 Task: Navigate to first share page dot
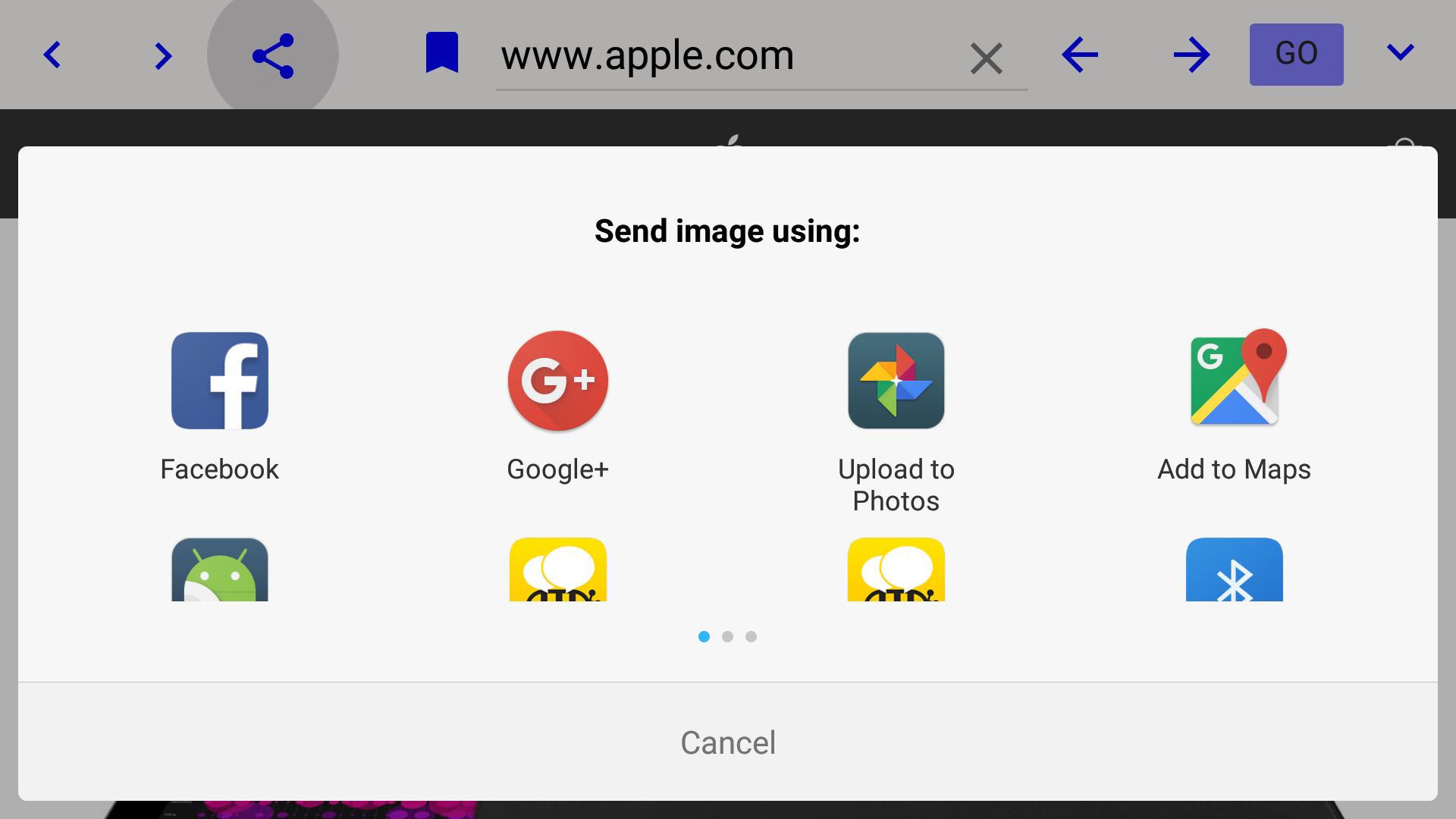coord(704,636)
